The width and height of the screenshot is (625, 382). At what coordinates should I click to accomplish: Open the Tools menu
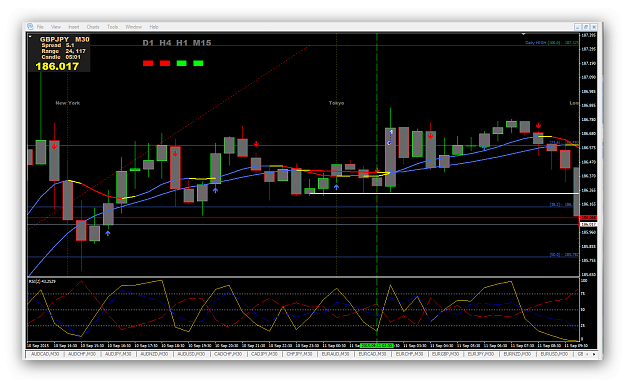point(112,27)
